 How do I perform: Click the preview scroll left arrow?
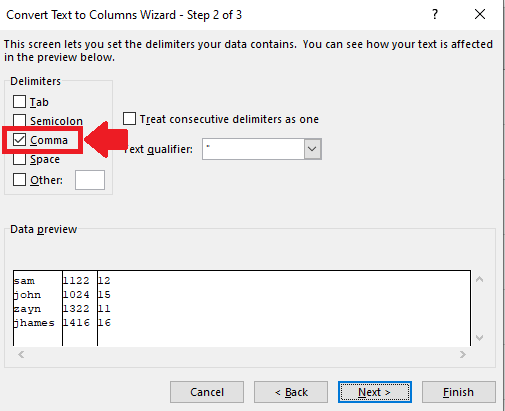coord(21,354)
